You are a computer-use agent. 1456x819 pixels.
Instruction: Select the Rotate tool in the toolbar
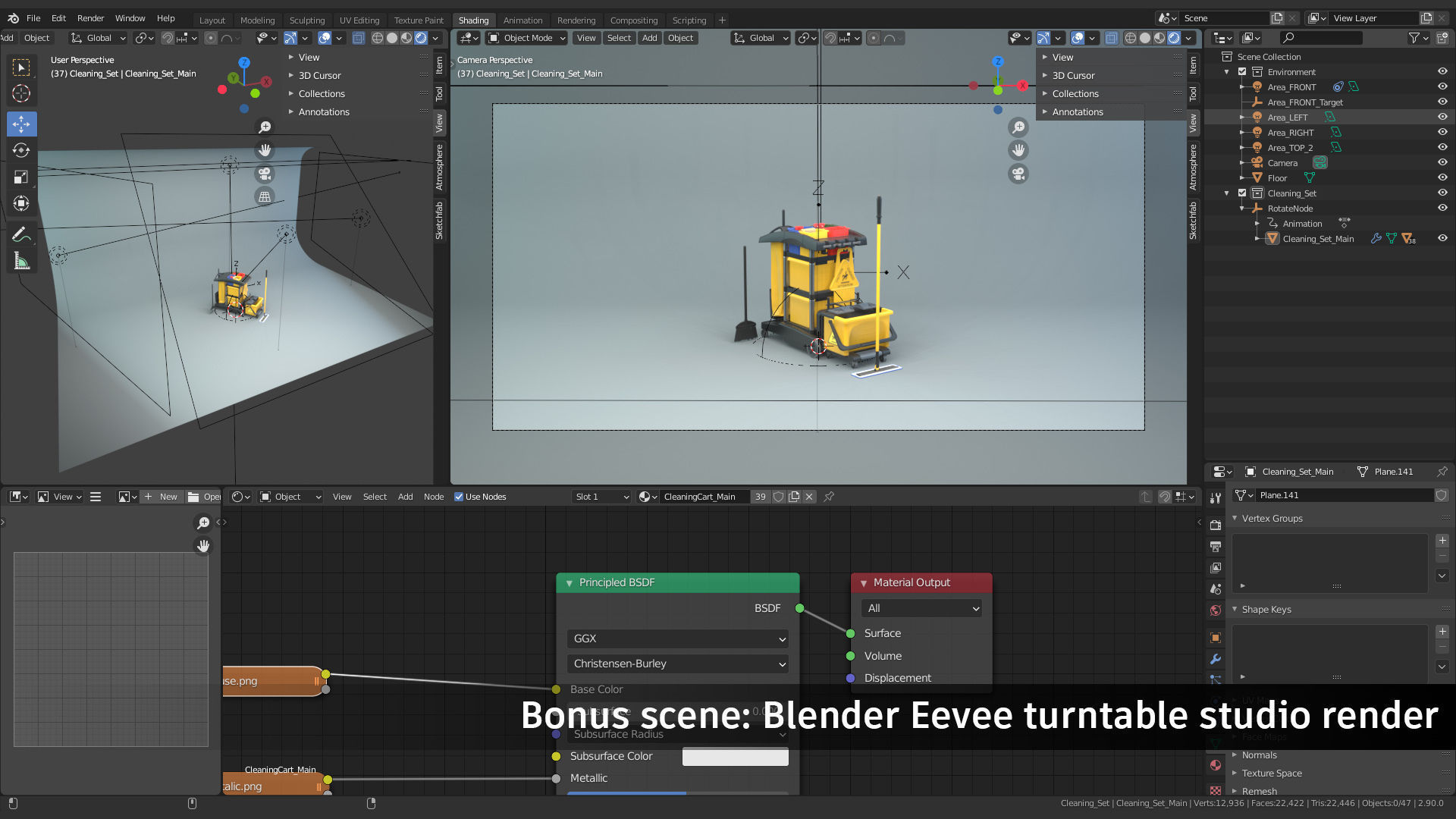coord(21,150)
